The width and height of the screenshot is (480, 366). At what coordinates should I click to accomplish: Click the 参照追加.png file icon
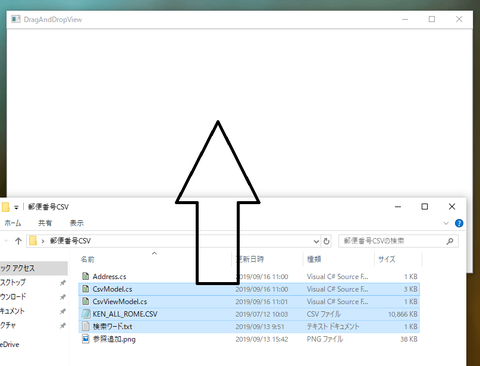coord(86,339)
